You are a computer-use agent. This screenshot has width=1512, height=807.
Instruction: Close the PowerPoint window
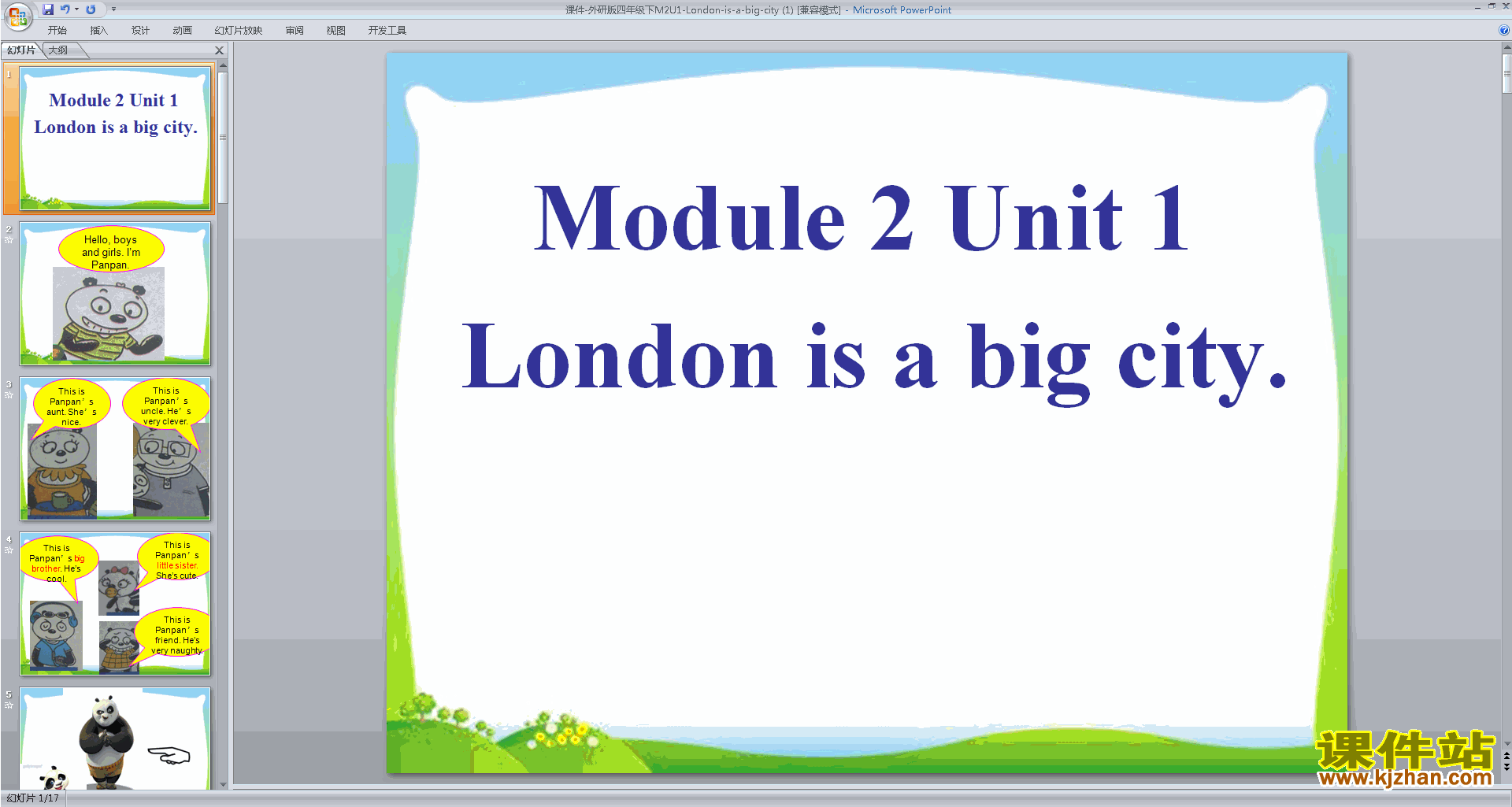point(1505,6)
